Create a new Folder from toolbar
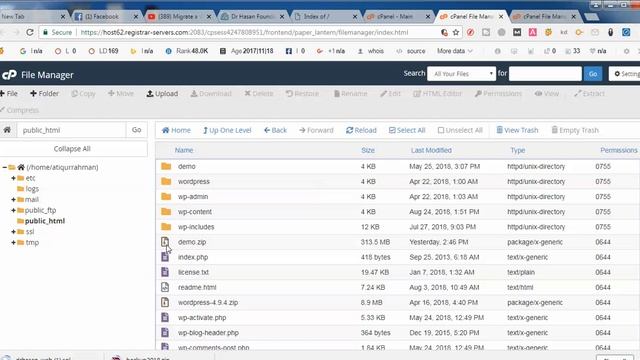 [44, 93]
